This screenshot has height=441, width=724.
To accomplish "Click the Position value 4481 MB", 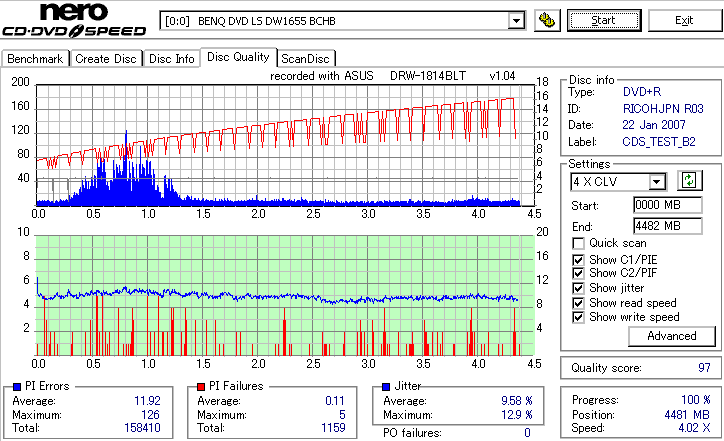I will coord(687,415).
